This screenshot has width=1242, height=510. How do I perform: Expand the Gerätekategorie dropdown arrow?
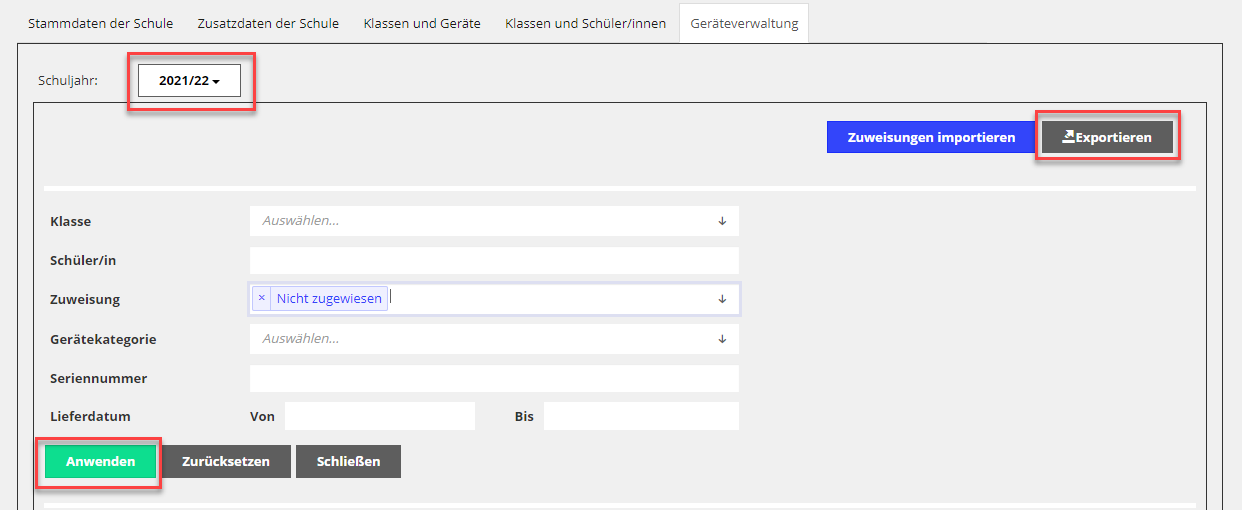(x=722, y=339)
